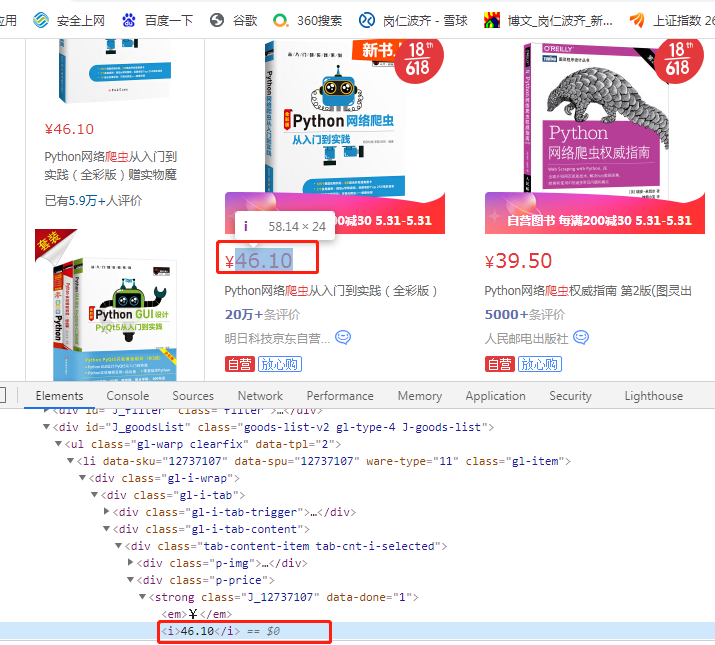715x645 pixels.
Task: Click the 自营图书 每满200减30 promo banner
Action: pos(595,213)
